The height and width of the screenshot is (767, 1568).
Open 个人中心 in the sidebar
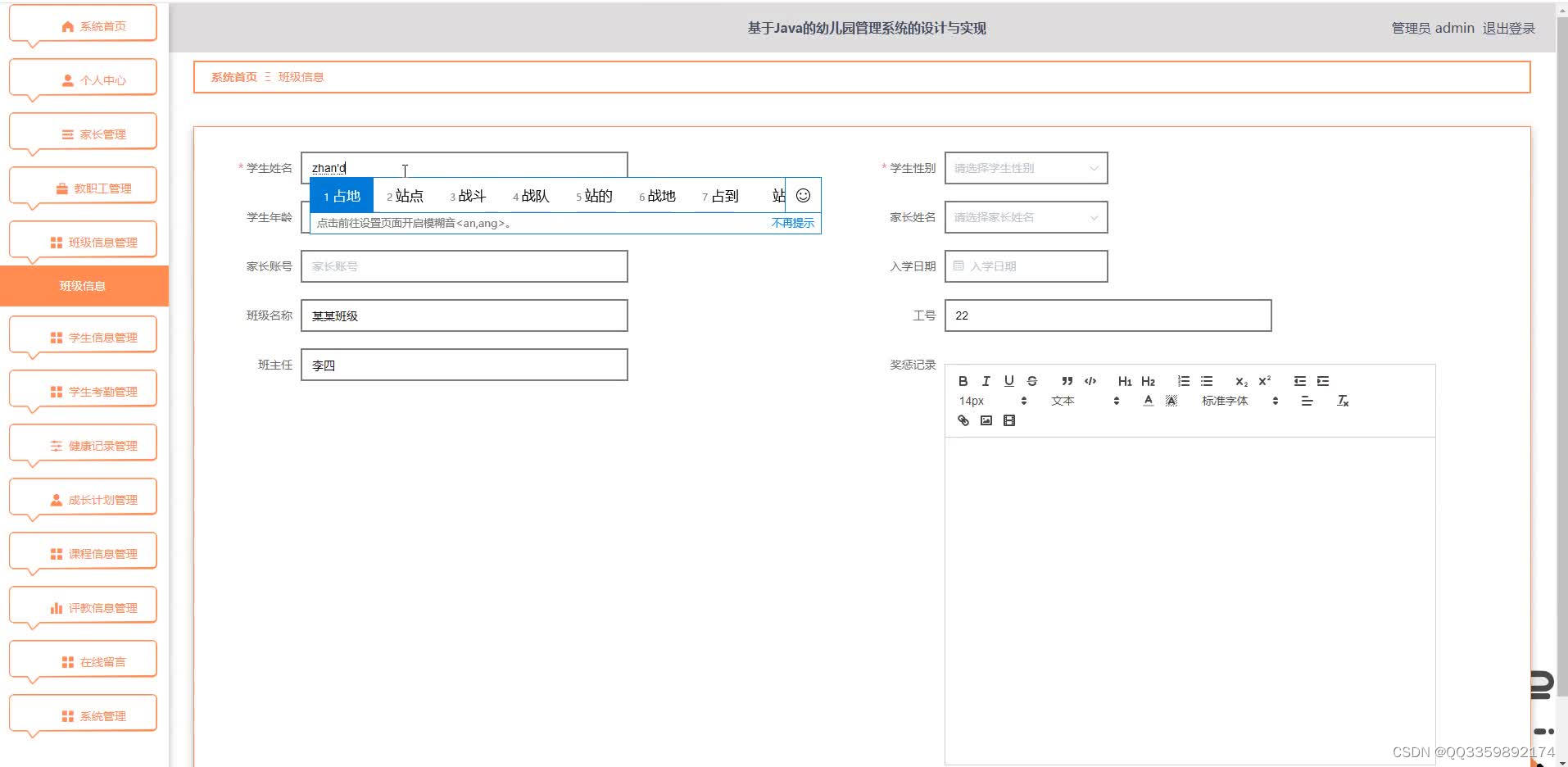click(83, 79)
